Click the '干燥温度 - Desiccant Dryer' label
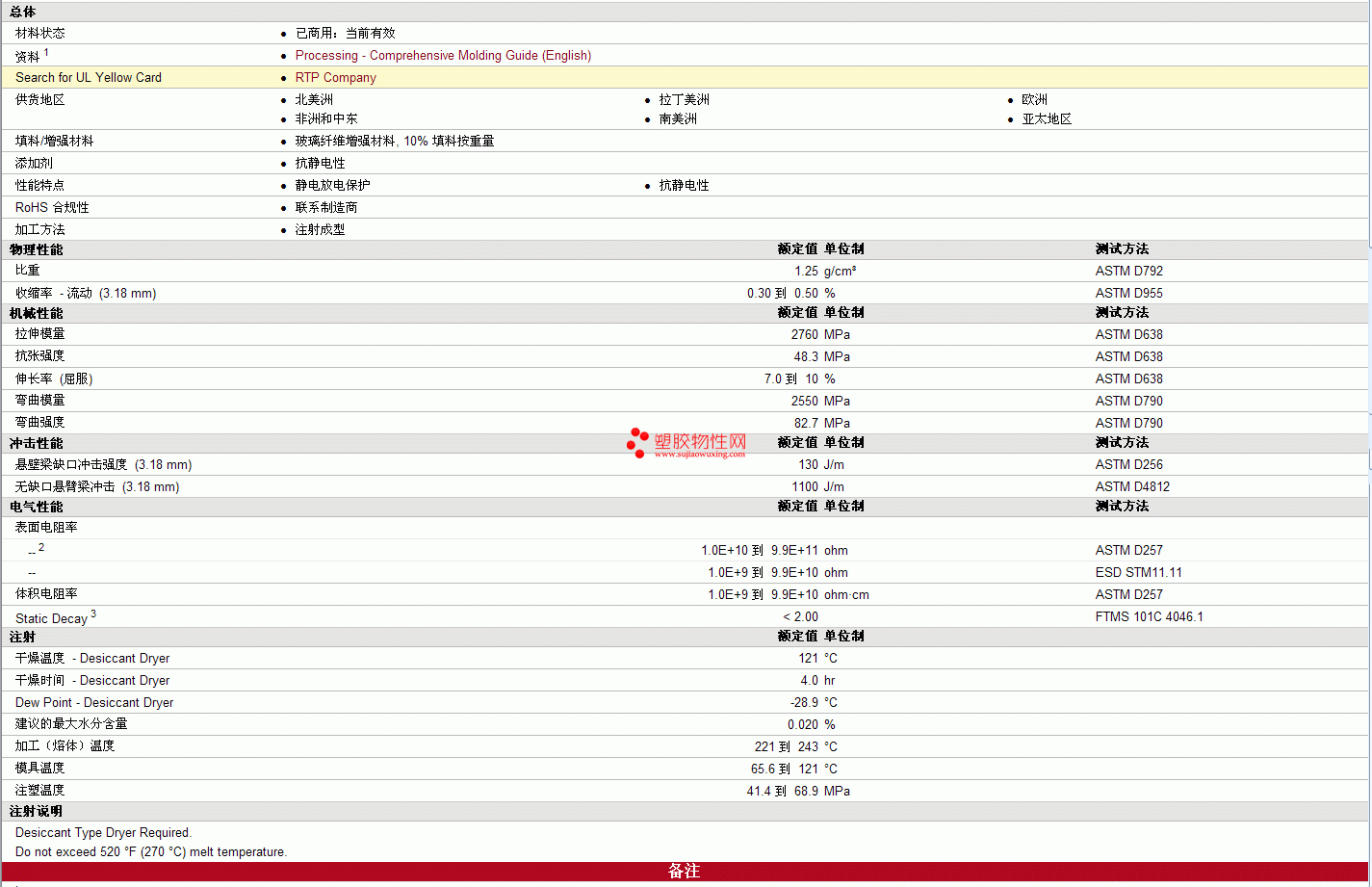The height and width of the screenshot is (887, 1372). (92, 659)
